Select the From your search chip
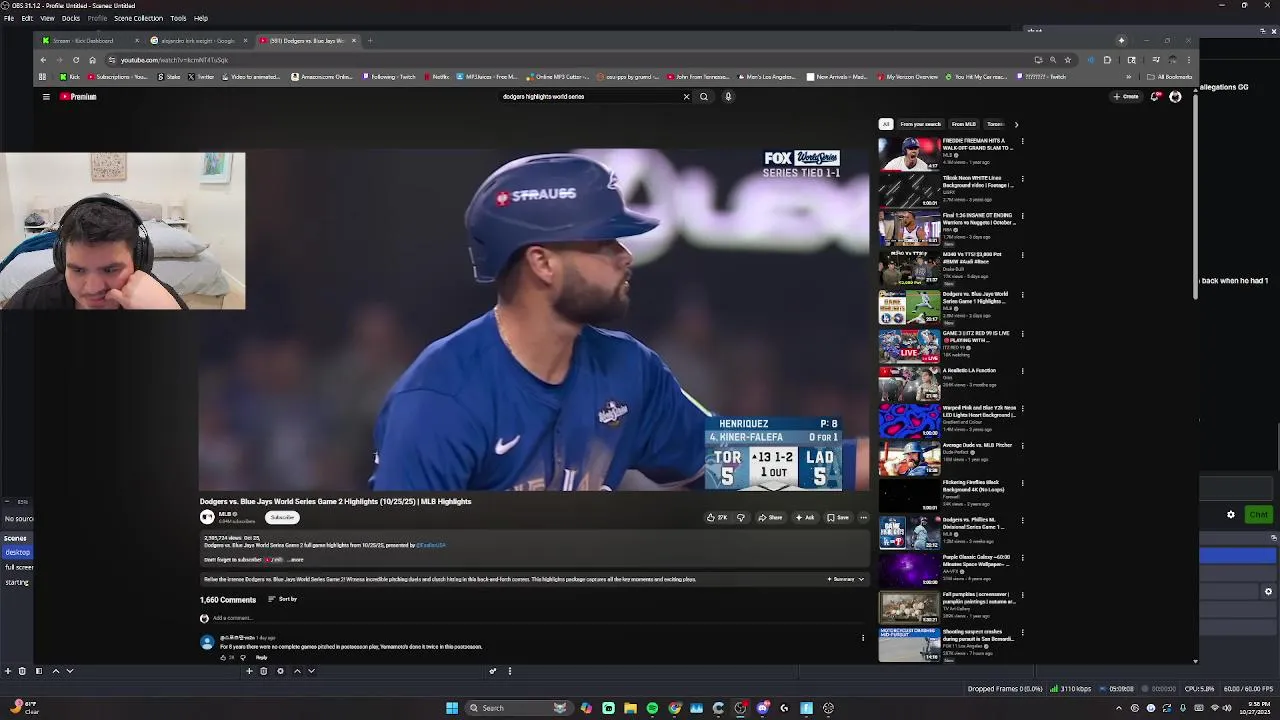 coord(920,124)
